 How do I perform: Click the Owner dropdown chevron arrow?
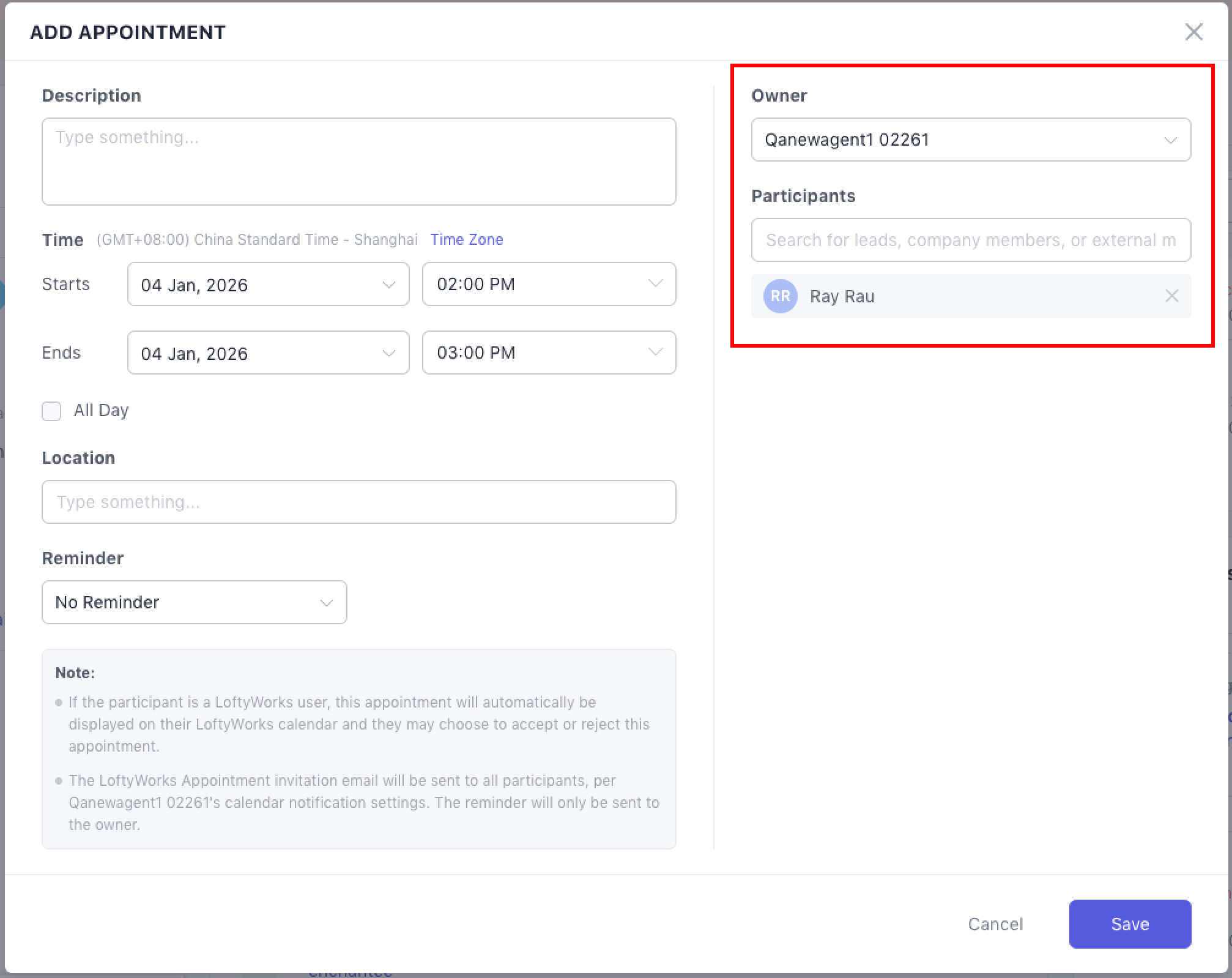click(x=1170, y=140)
